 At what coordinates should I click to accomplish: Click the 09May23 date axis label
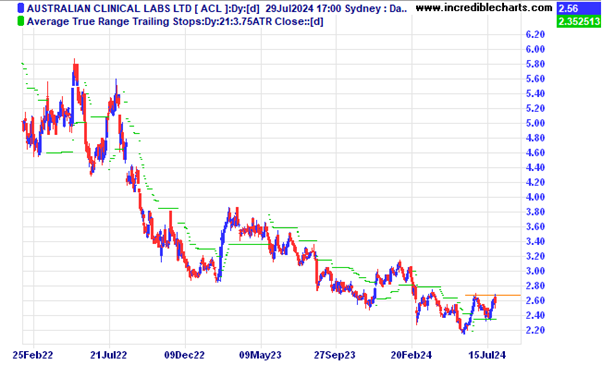click(260, 355)
